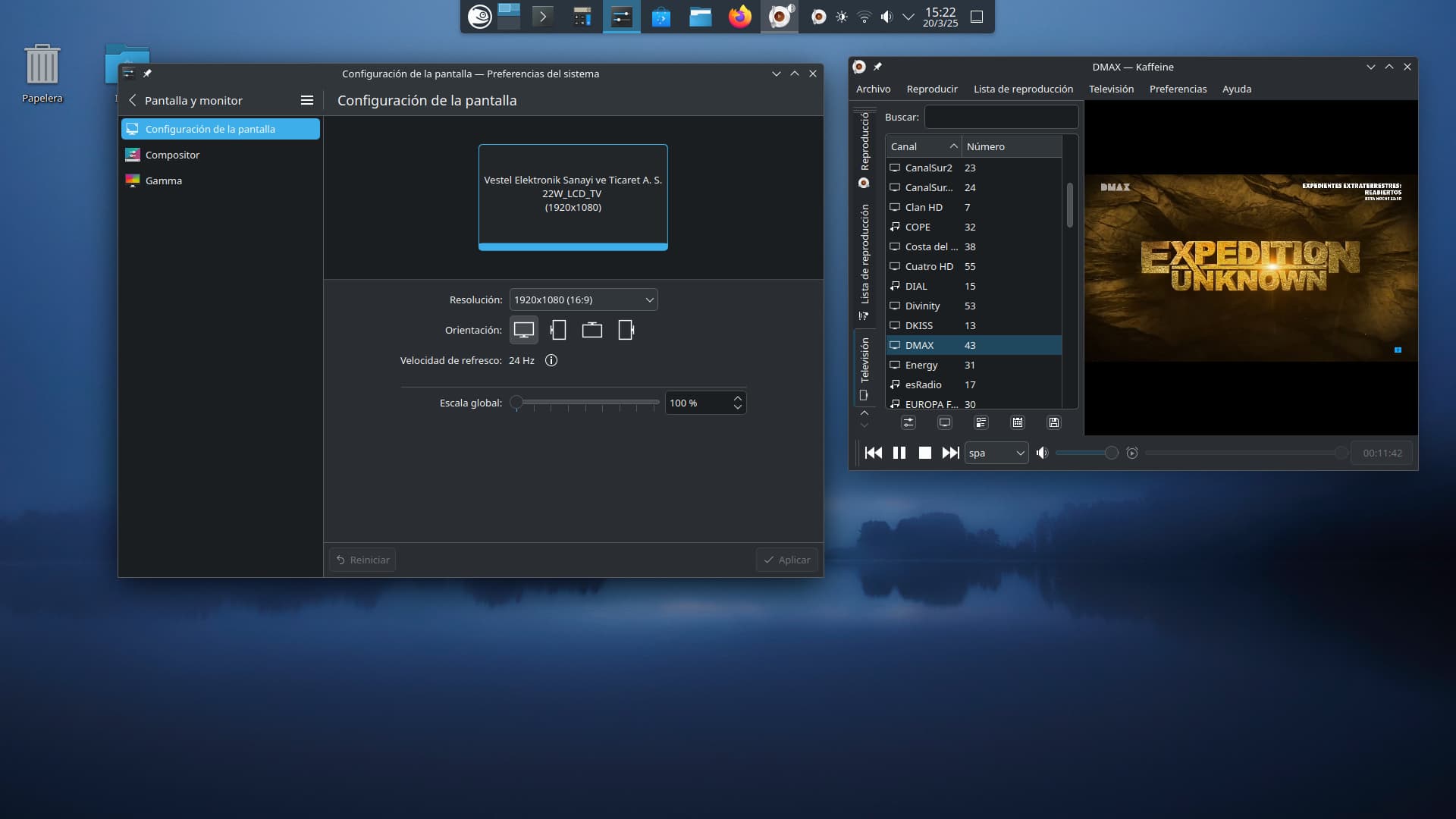The height and width of the screenshot is (819, 1456).
Task: Click the configure television sliders icon
Action: click(908, 422)
